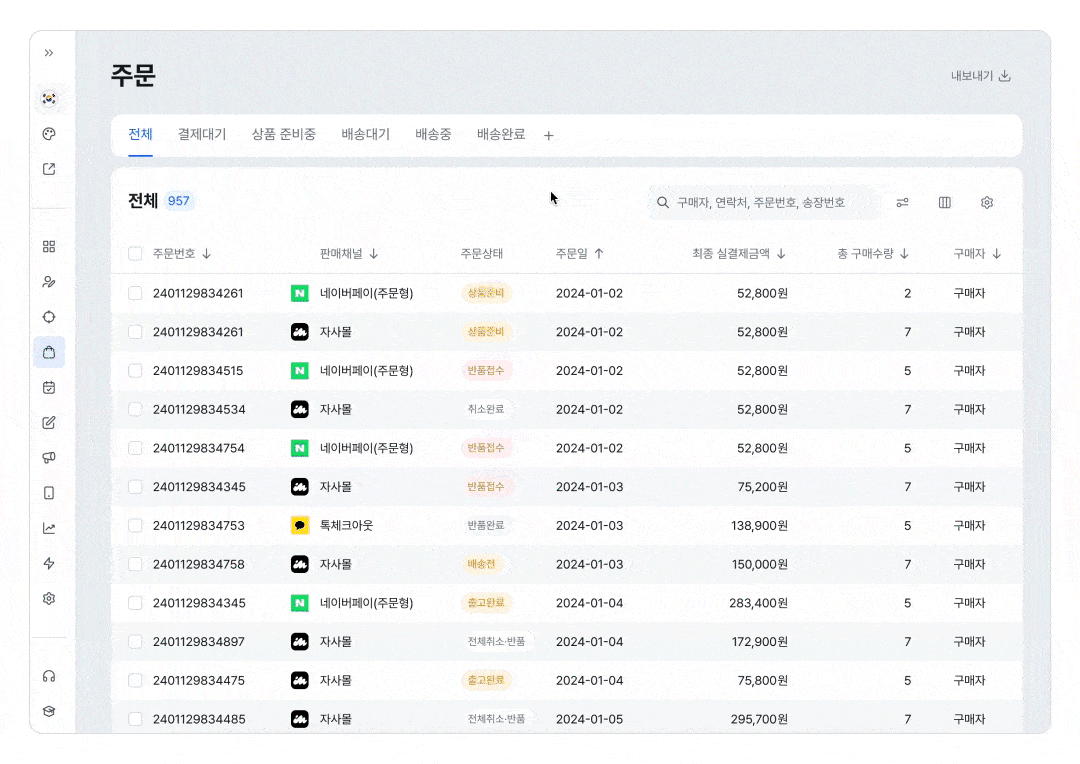1080x764 pixels.
Task: Switch to the 결제대기 tab
Action: click(202, 134)
